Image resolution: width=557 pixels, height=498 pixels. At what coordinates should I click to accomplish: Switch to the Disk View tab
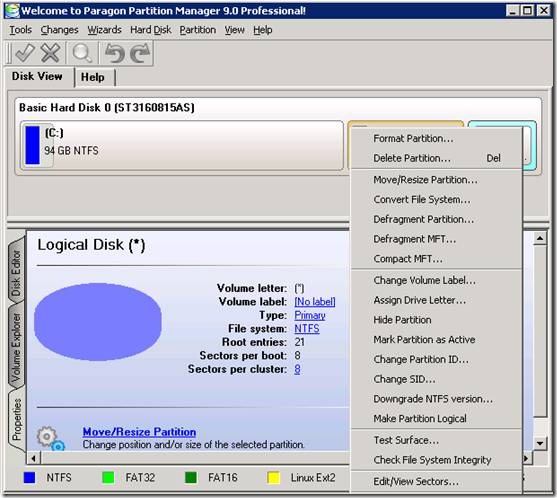click(x=37, y=76)
